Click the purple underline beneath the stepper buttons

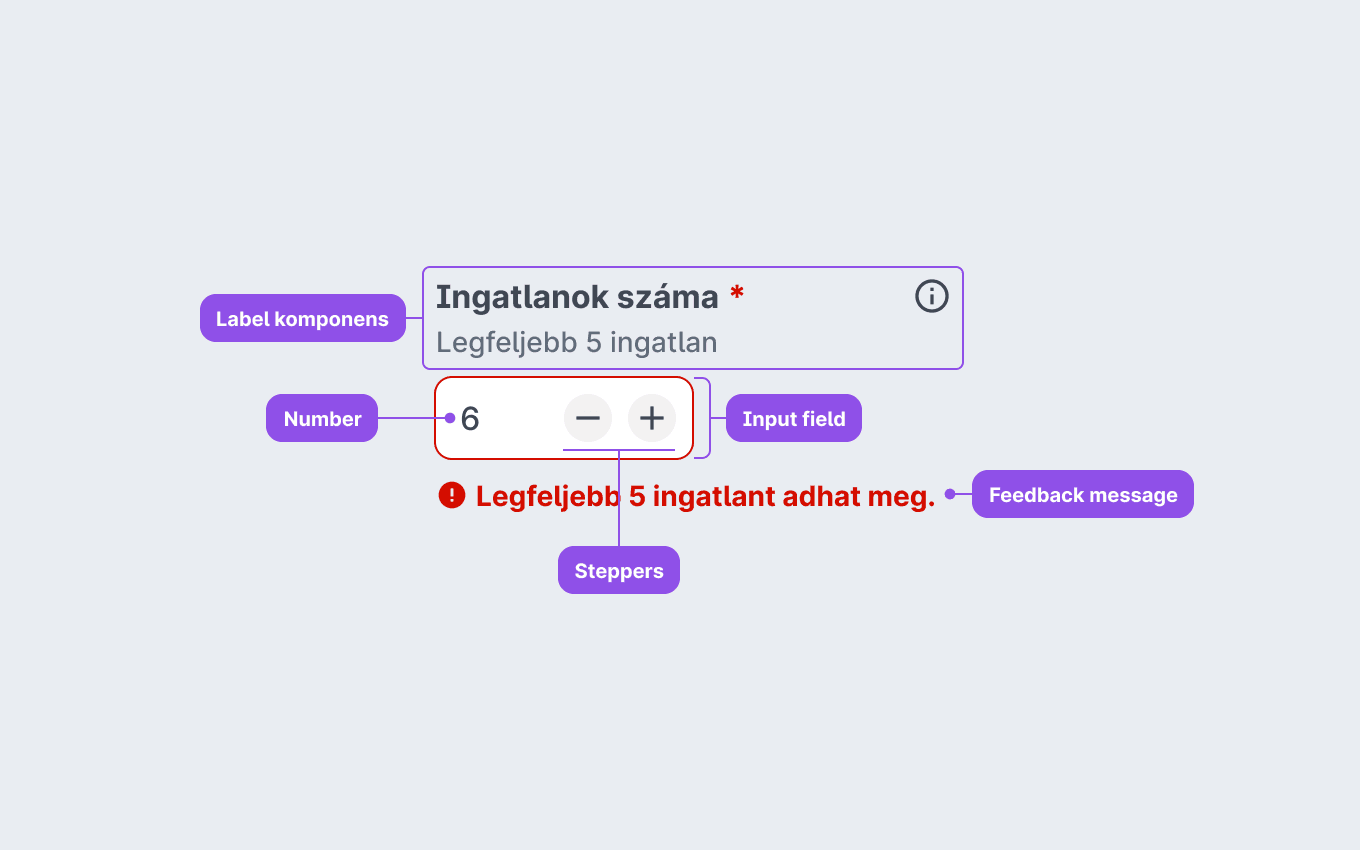(619, 450)
